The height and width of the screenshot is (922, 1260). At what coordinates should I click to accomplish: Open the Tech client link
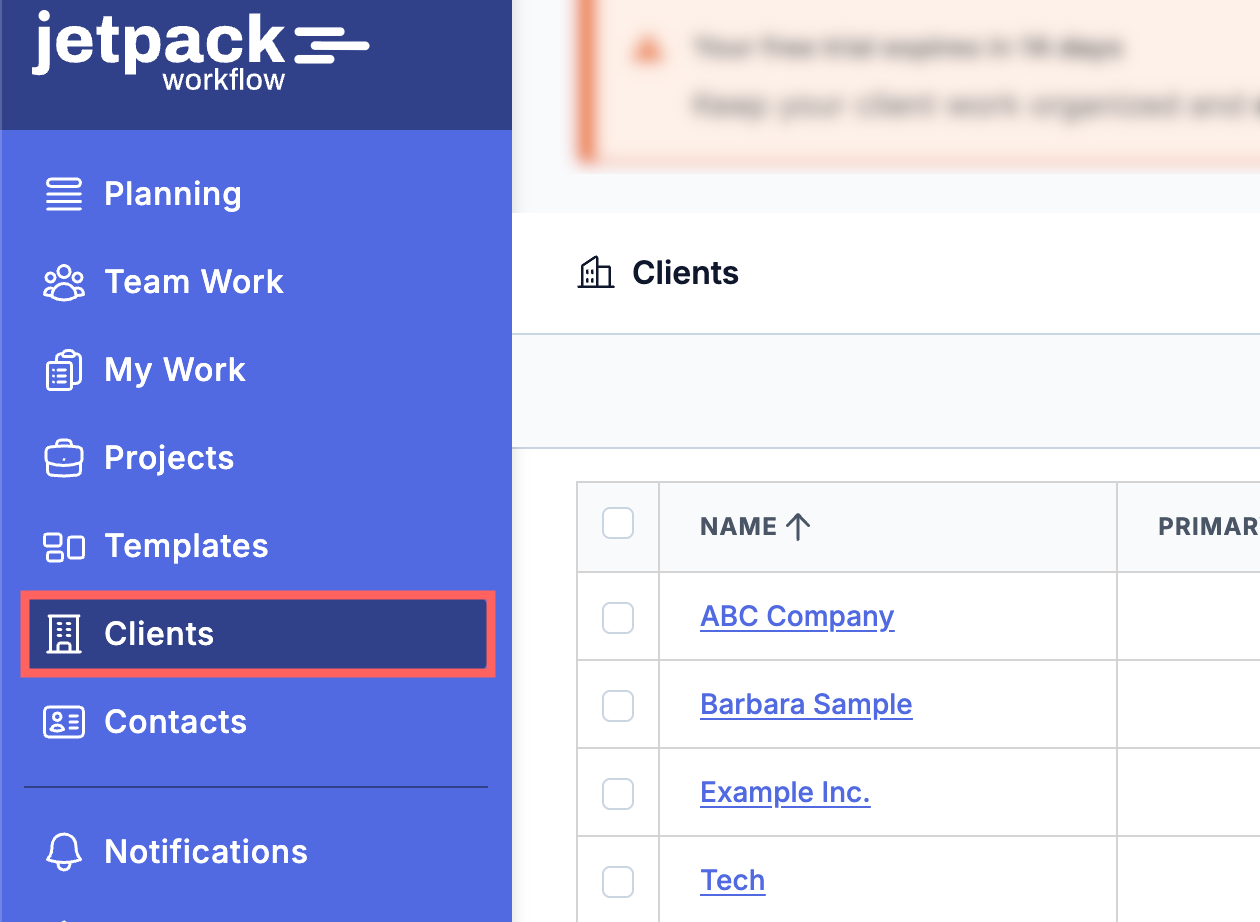click(732, 880)
